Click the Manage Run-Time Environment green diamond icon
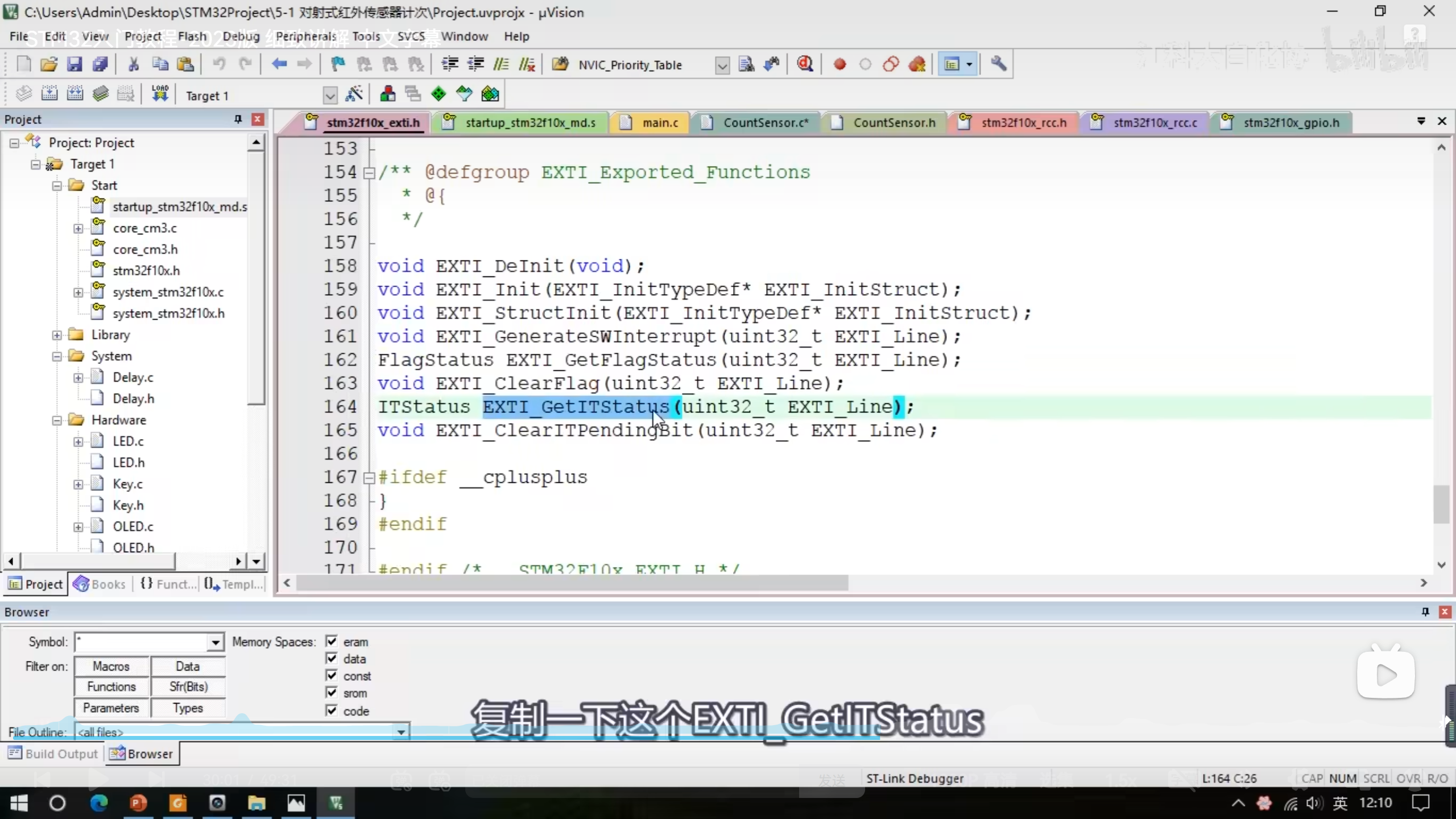The image size is (1456, 819). pos(439,94)
